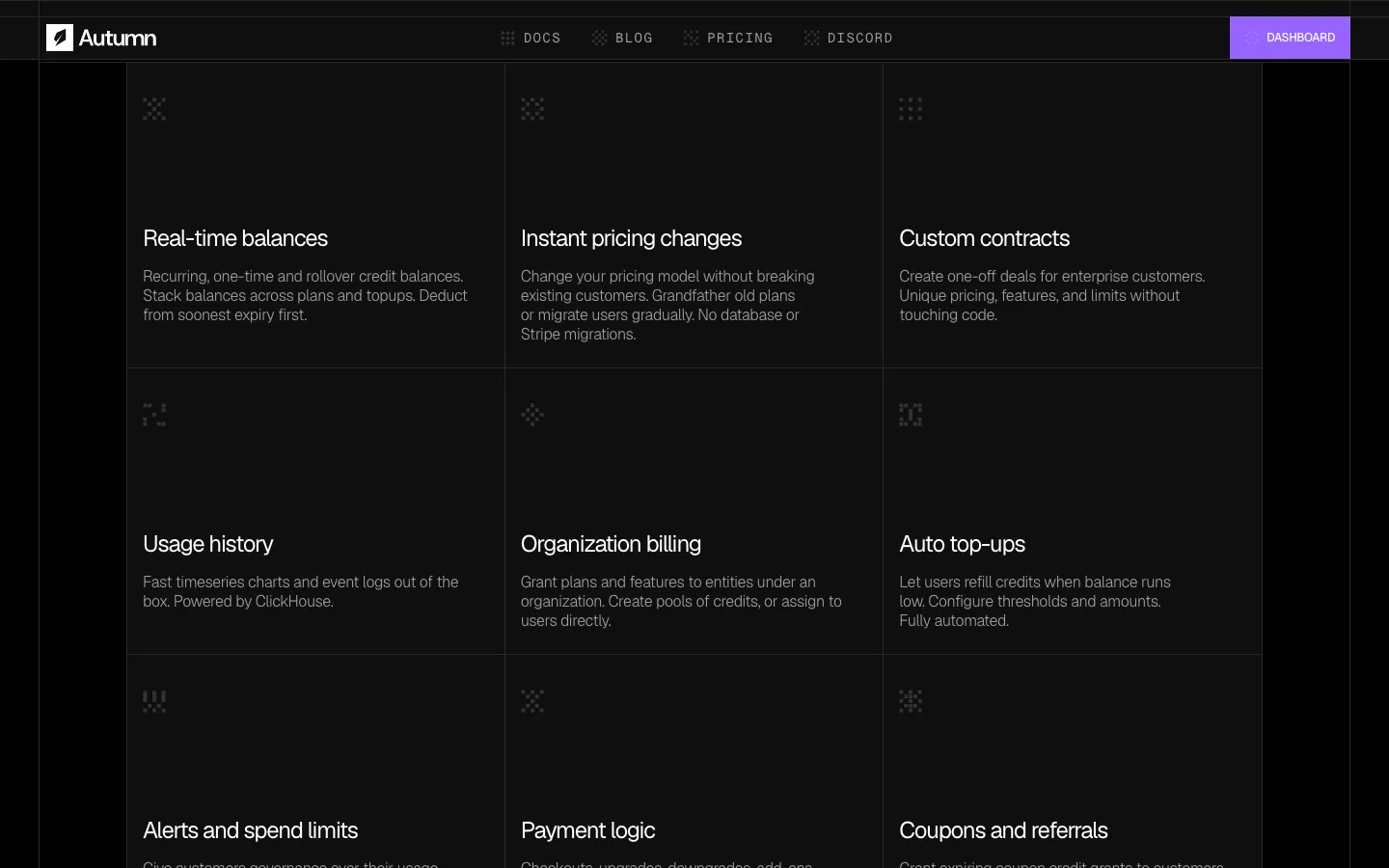This screenshot has height=868, width=1389.
Task: Click the dotted icon beside Blog
Action: click(599, 38)
